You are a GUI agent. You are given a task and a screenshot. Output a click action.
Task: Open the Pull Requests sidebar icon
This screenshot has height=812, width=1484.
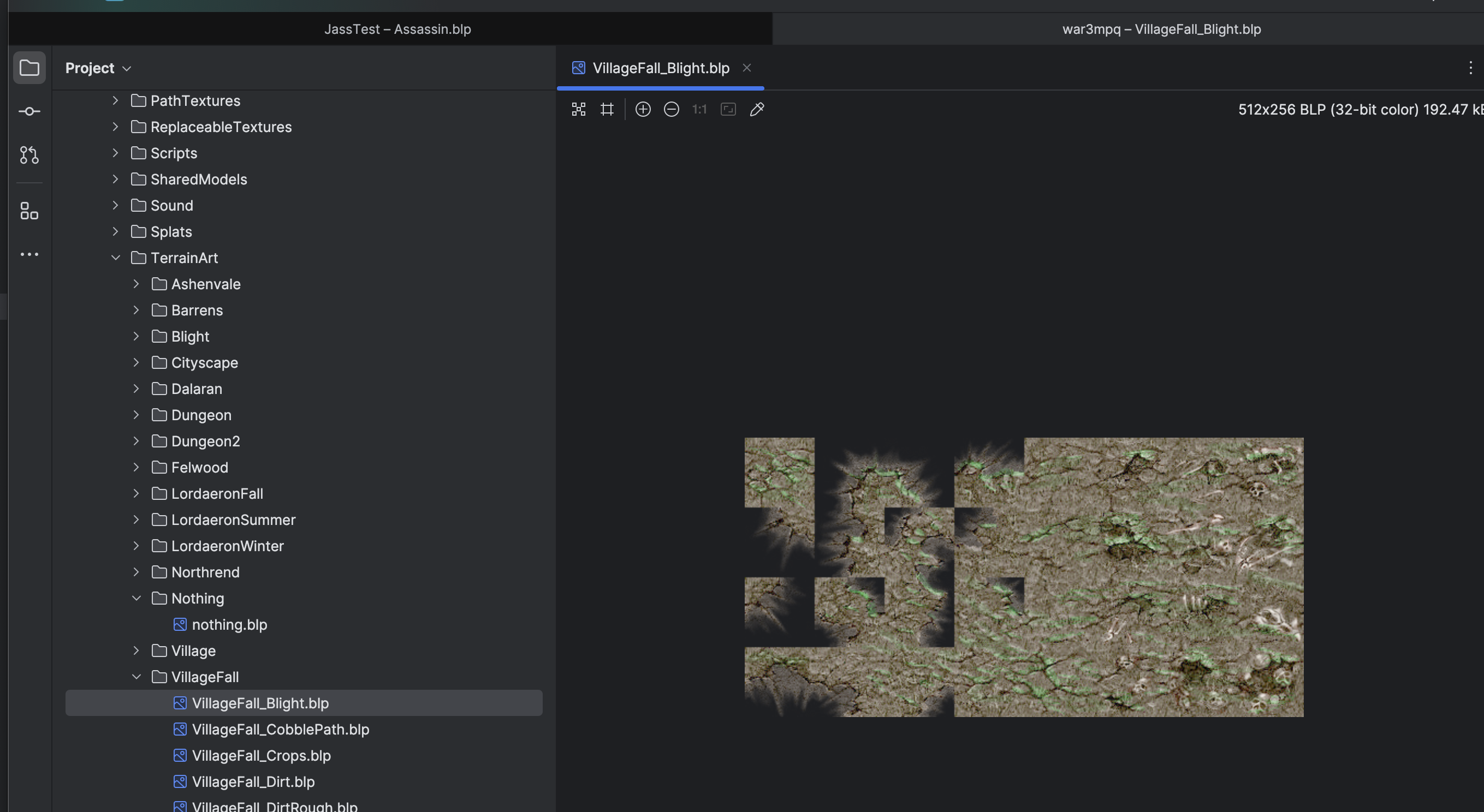click(x=29, y=155)
